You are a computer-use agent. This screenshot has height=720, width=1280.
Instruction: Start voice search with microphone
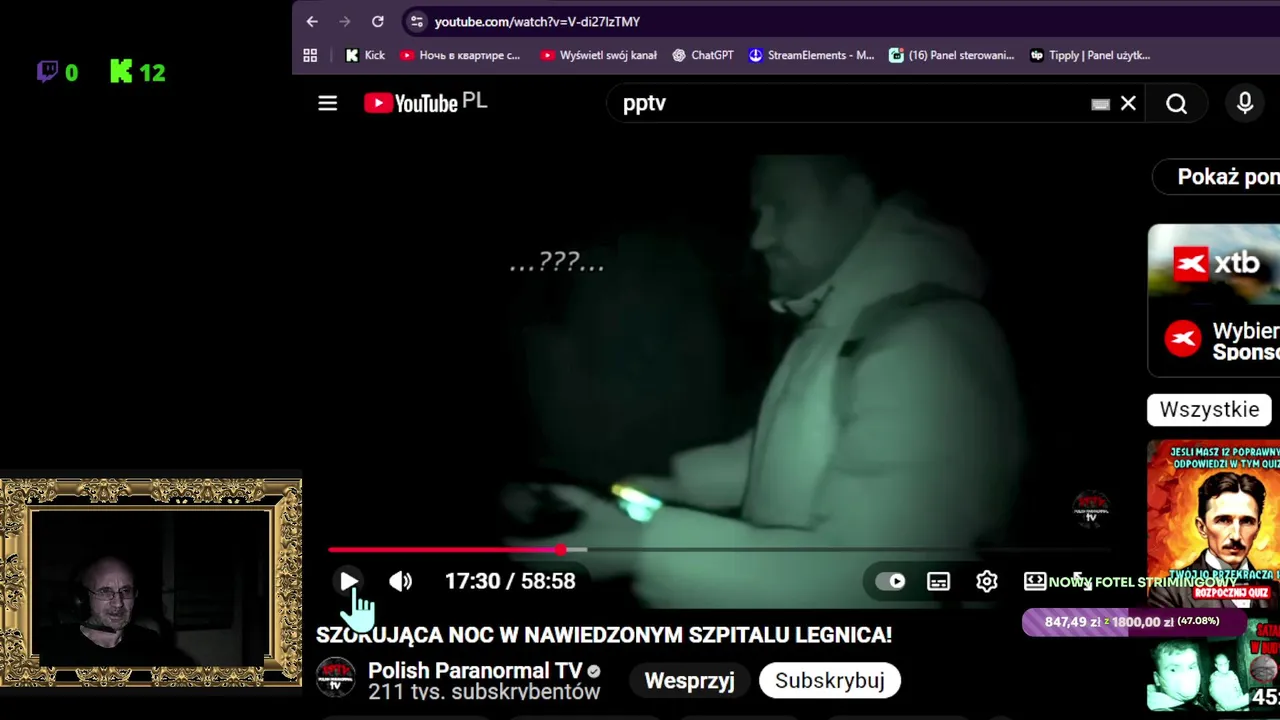pyautogui.click(x=1245, y=103)
